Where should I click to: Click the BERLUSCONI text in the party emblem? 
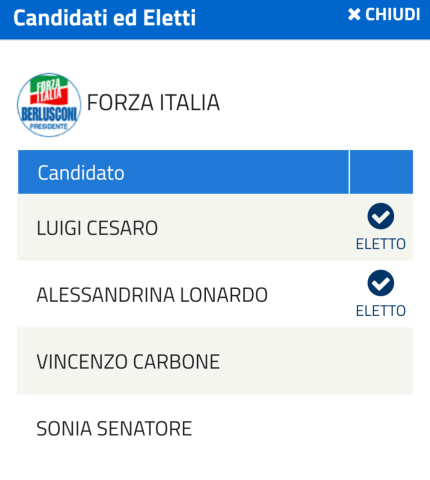pos(49,114)
